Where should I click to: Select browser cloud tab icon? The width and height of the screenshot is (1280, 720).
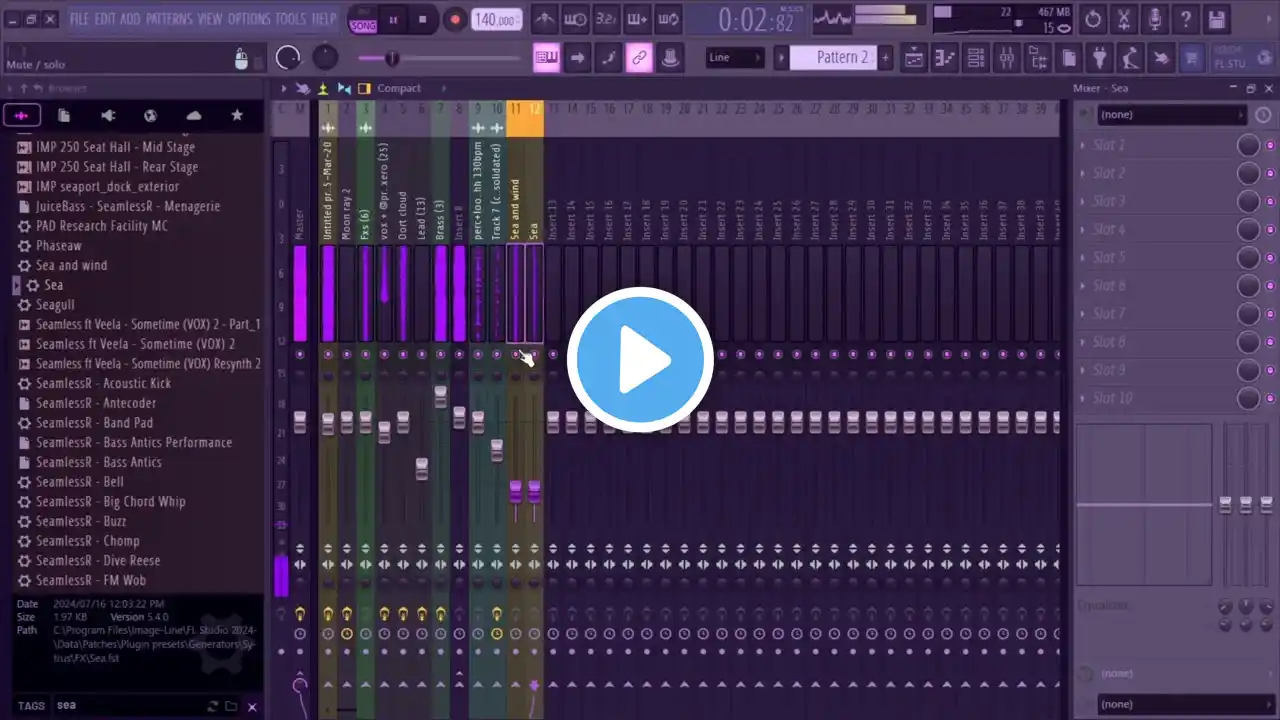[194, 115]
